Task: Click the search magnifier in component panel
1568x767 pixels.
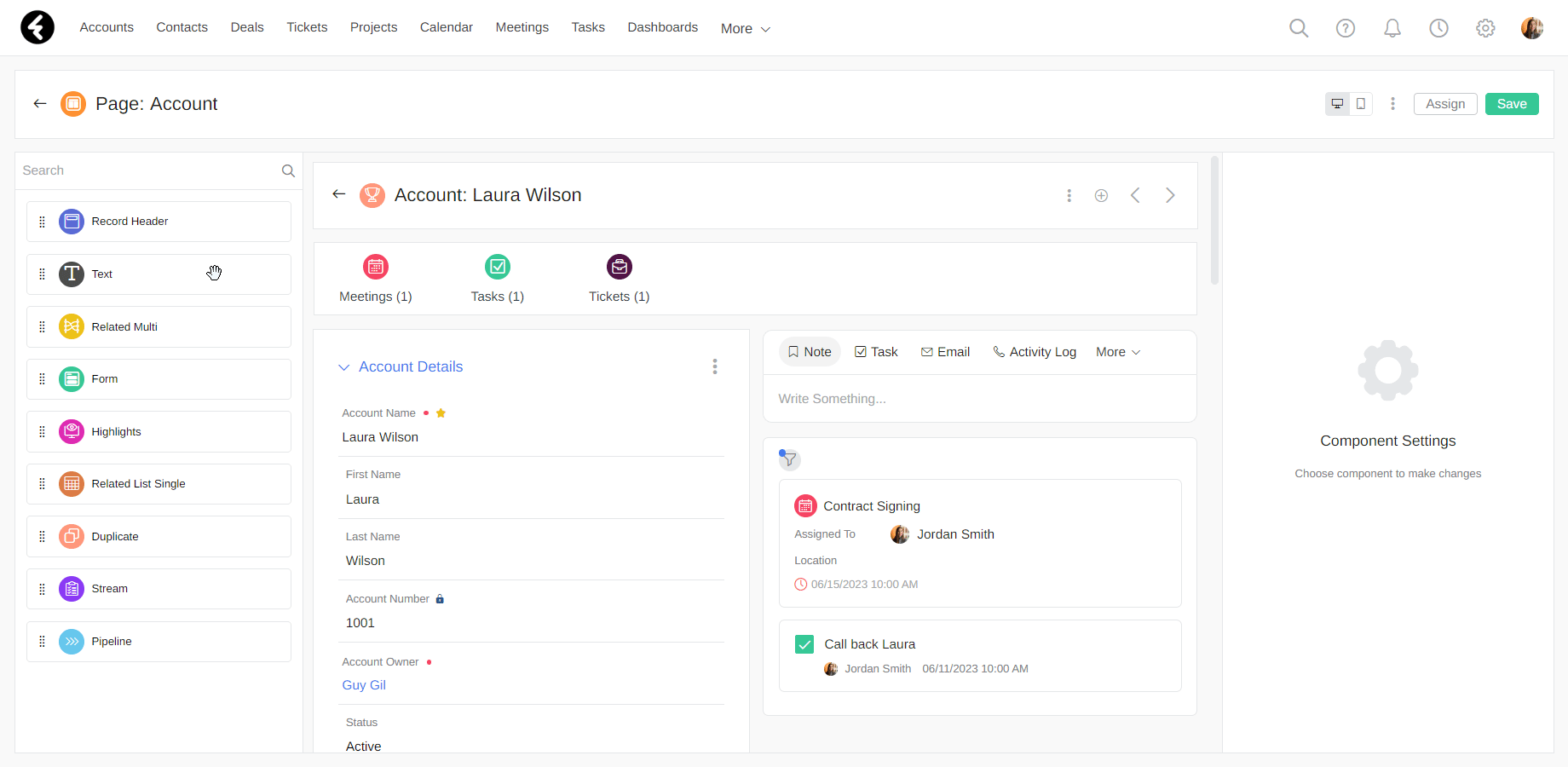Action: click(288, 171)
